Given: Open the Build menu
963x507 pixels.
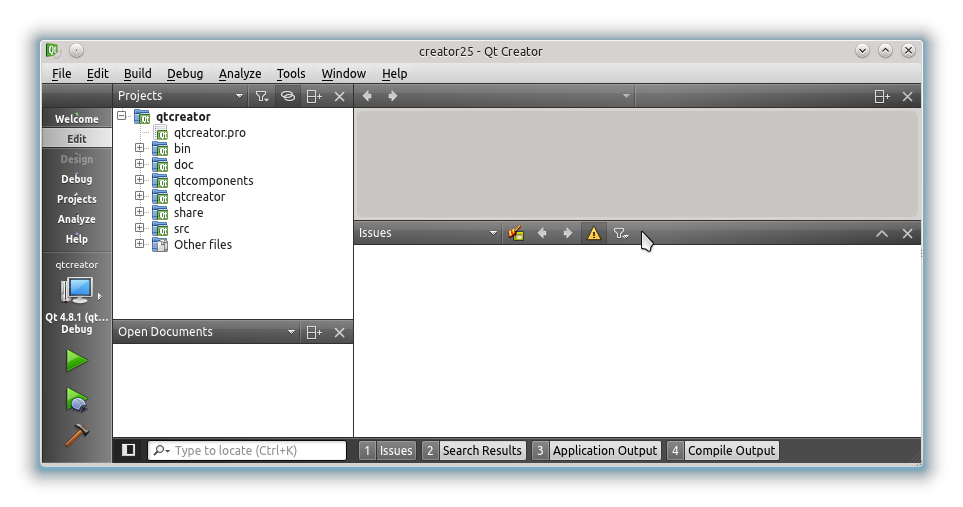Looking at the screenshot, I should [x=137, y=73].
